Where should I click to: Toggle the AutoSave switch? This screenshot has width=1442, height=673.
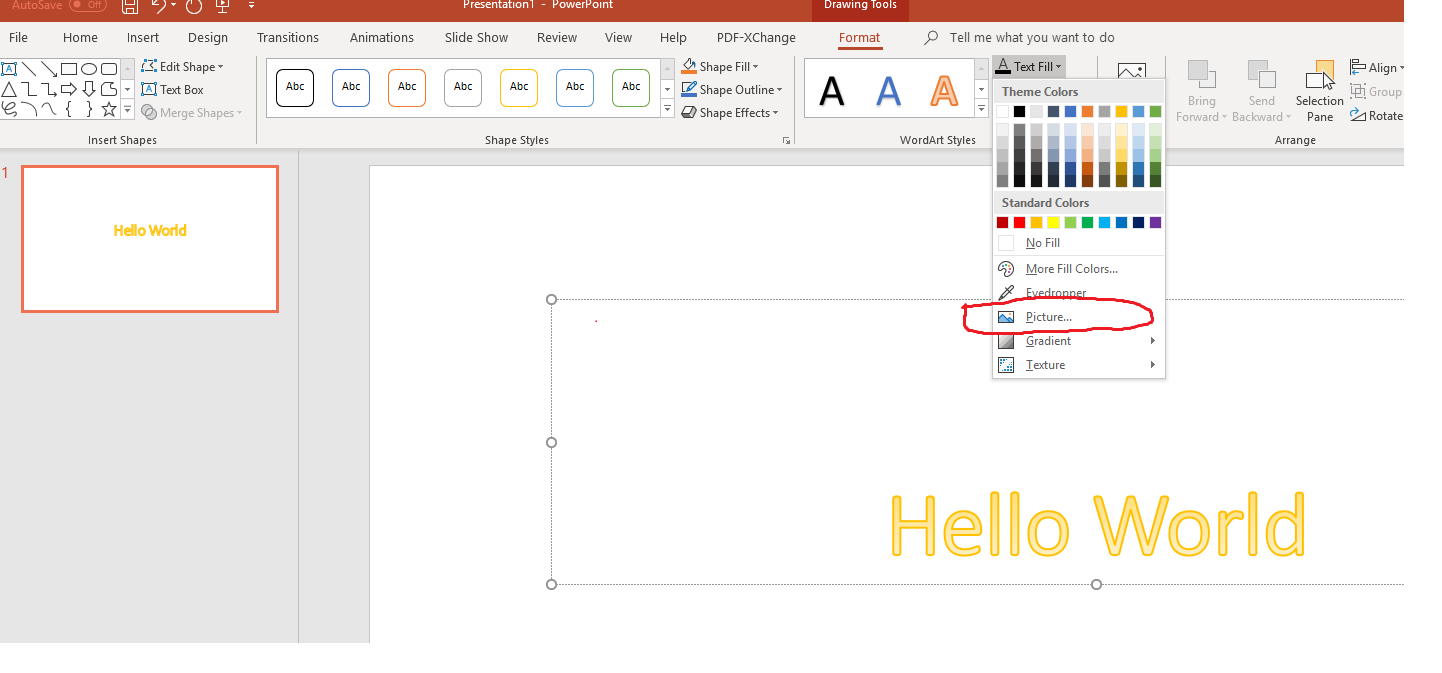pyautogui.click(x=88, y=5)
